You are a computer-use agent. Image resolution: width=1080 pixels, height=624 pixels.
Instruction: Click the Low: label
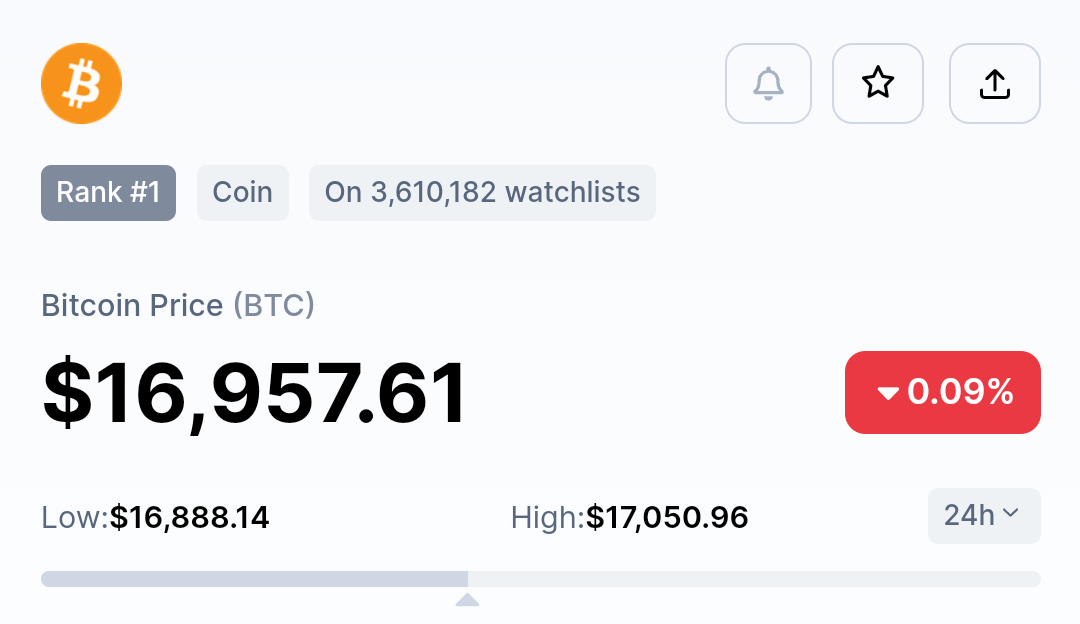pyautogui.click(x=75, y=517)
